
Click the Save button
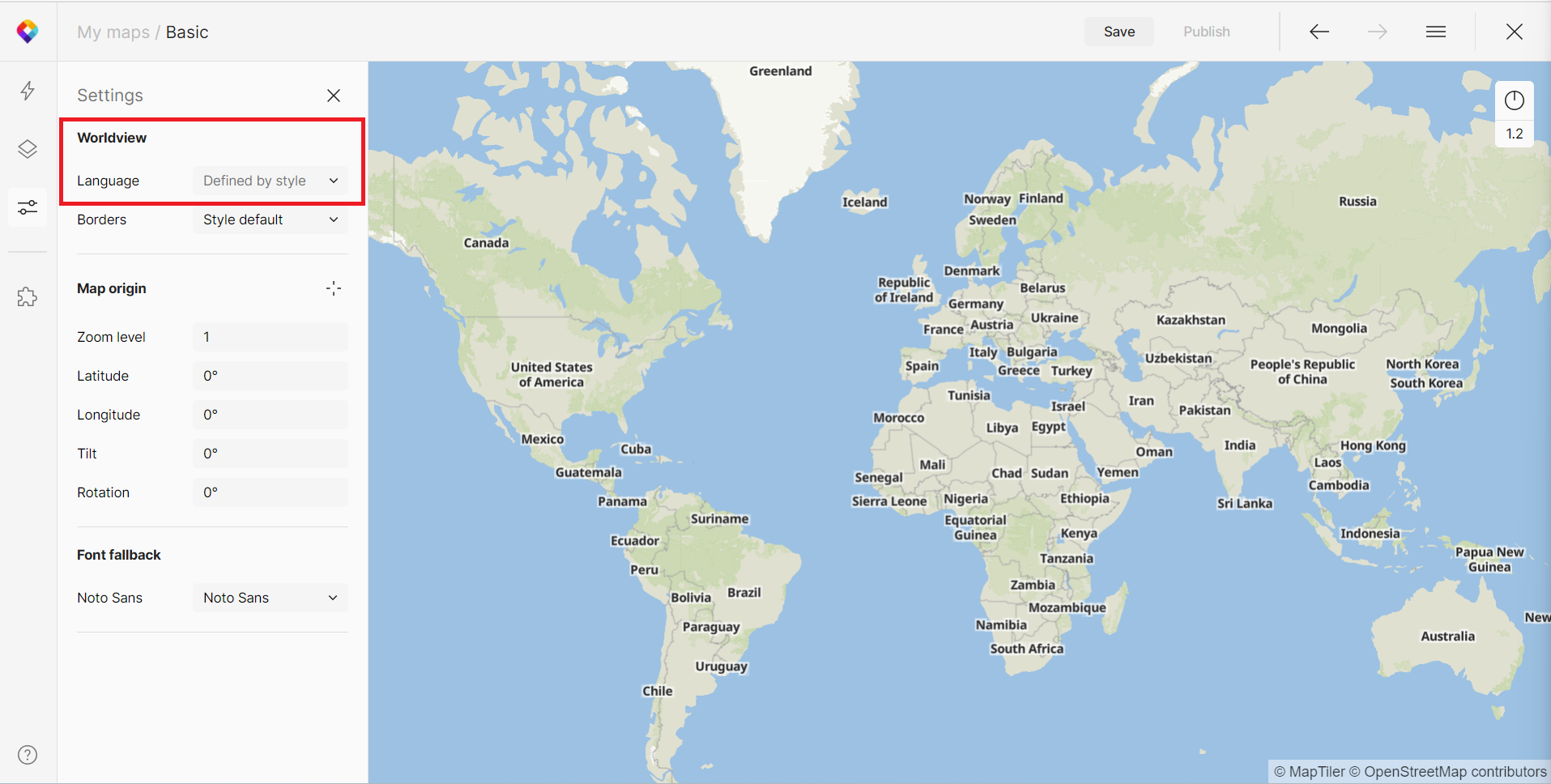tap(1119, 32)
